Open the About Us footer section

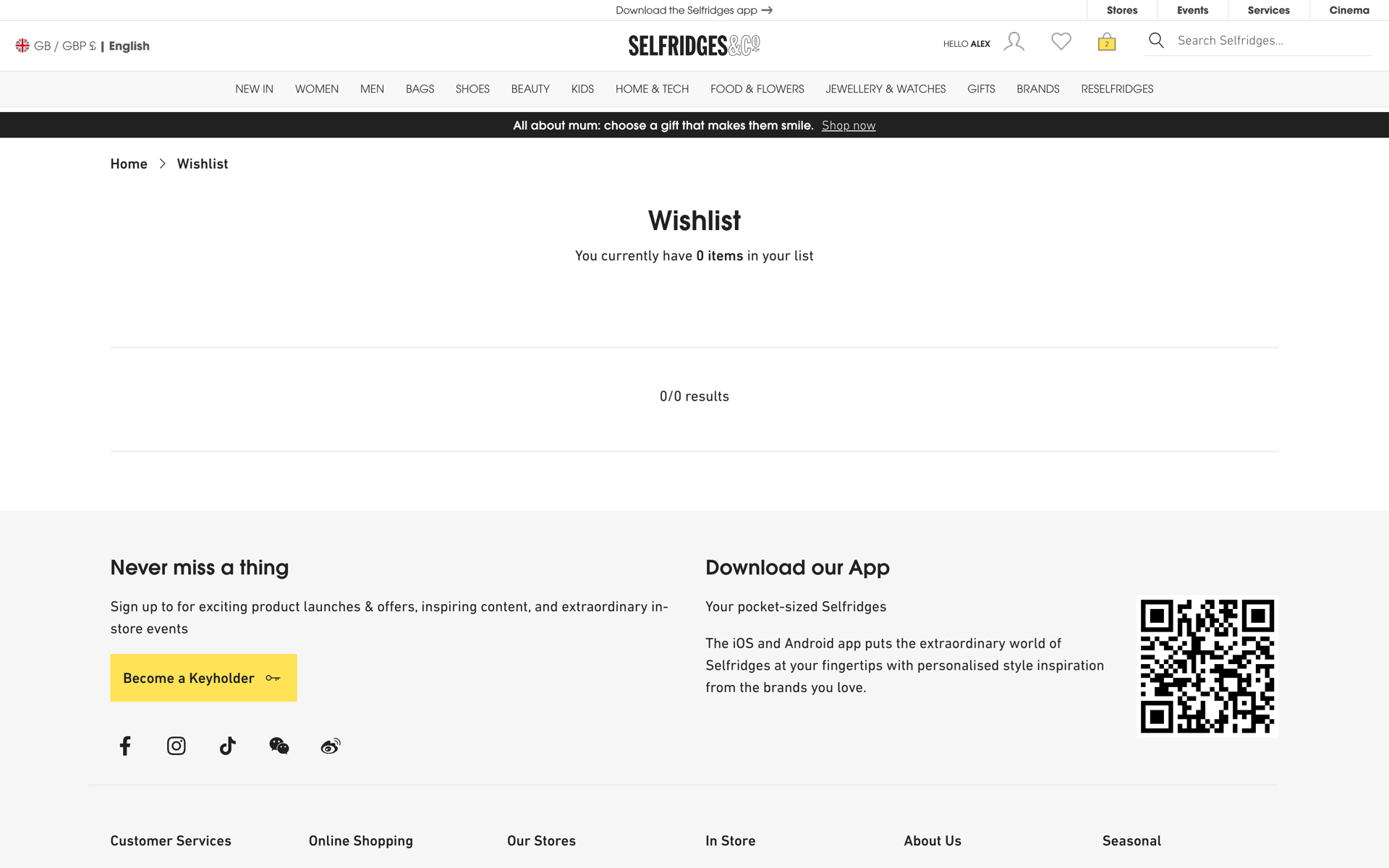tap(933, 841)
